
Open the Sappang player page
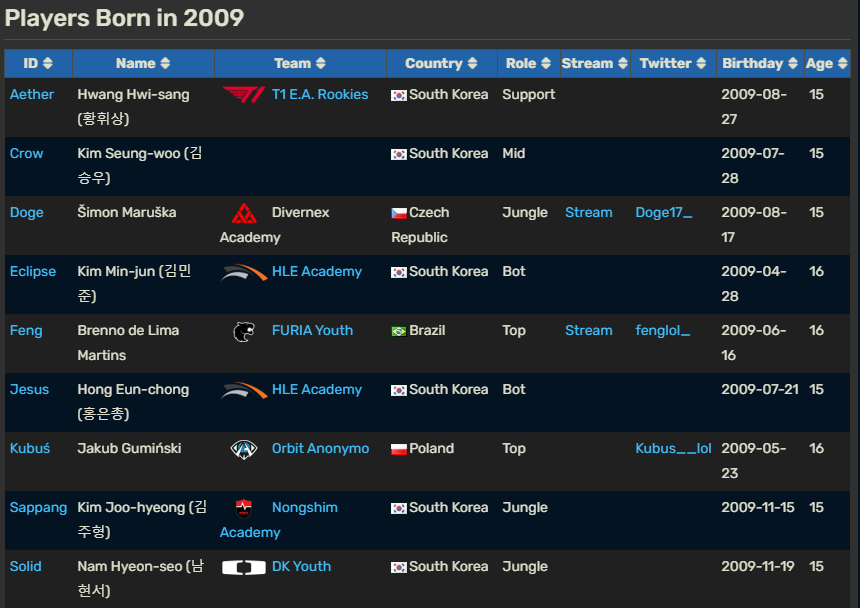point(38,508)
